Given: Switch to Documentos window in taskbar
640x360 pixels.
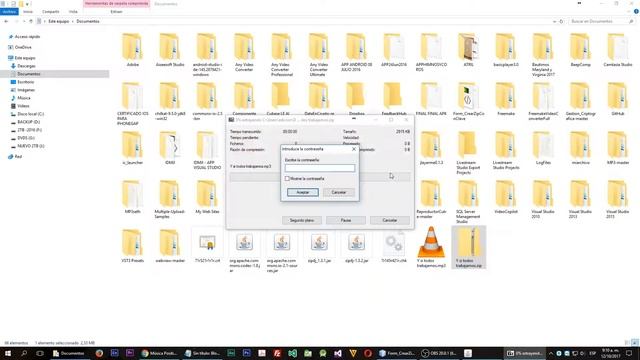Looking at the screenshot, I should pyautogui.click(x=69, y=353).
